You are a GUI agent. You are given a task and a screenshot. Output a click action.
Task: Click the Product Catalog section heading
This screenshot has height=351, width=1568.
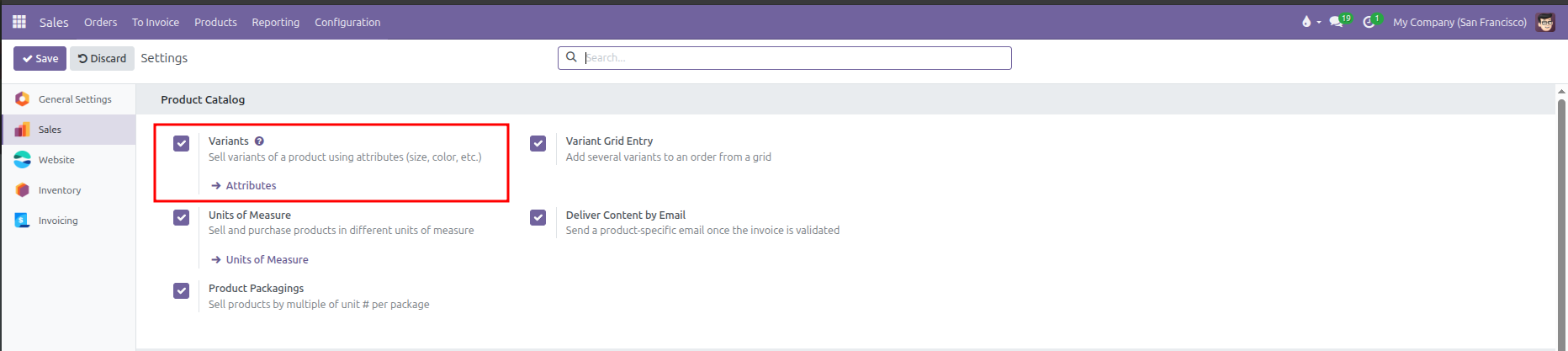[x=203, y=99]
